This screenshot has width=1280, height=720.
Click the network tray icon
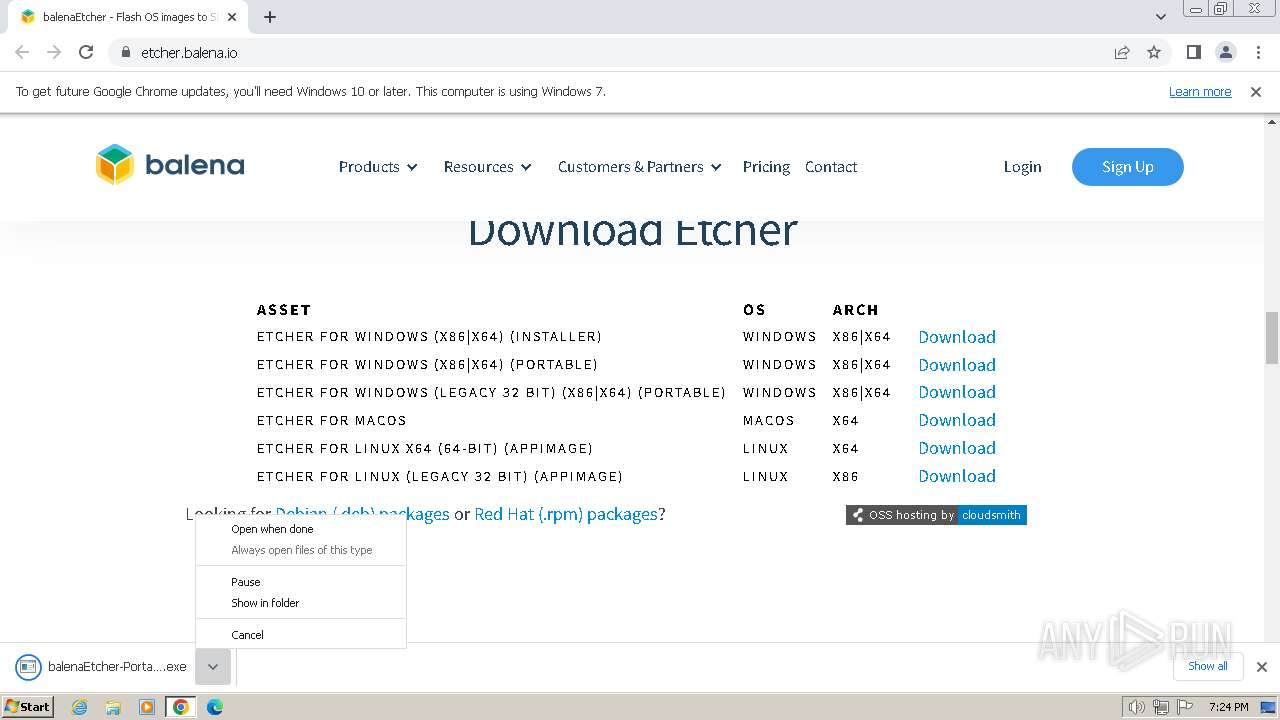1161,707
